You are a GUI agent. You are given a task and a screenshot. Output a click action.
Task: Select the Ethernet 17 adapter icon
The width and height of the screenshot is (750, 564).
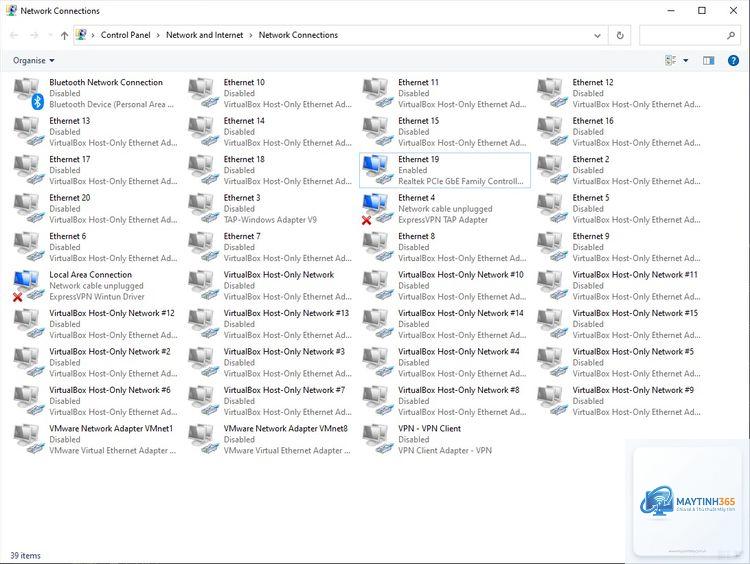coord(29,170)
